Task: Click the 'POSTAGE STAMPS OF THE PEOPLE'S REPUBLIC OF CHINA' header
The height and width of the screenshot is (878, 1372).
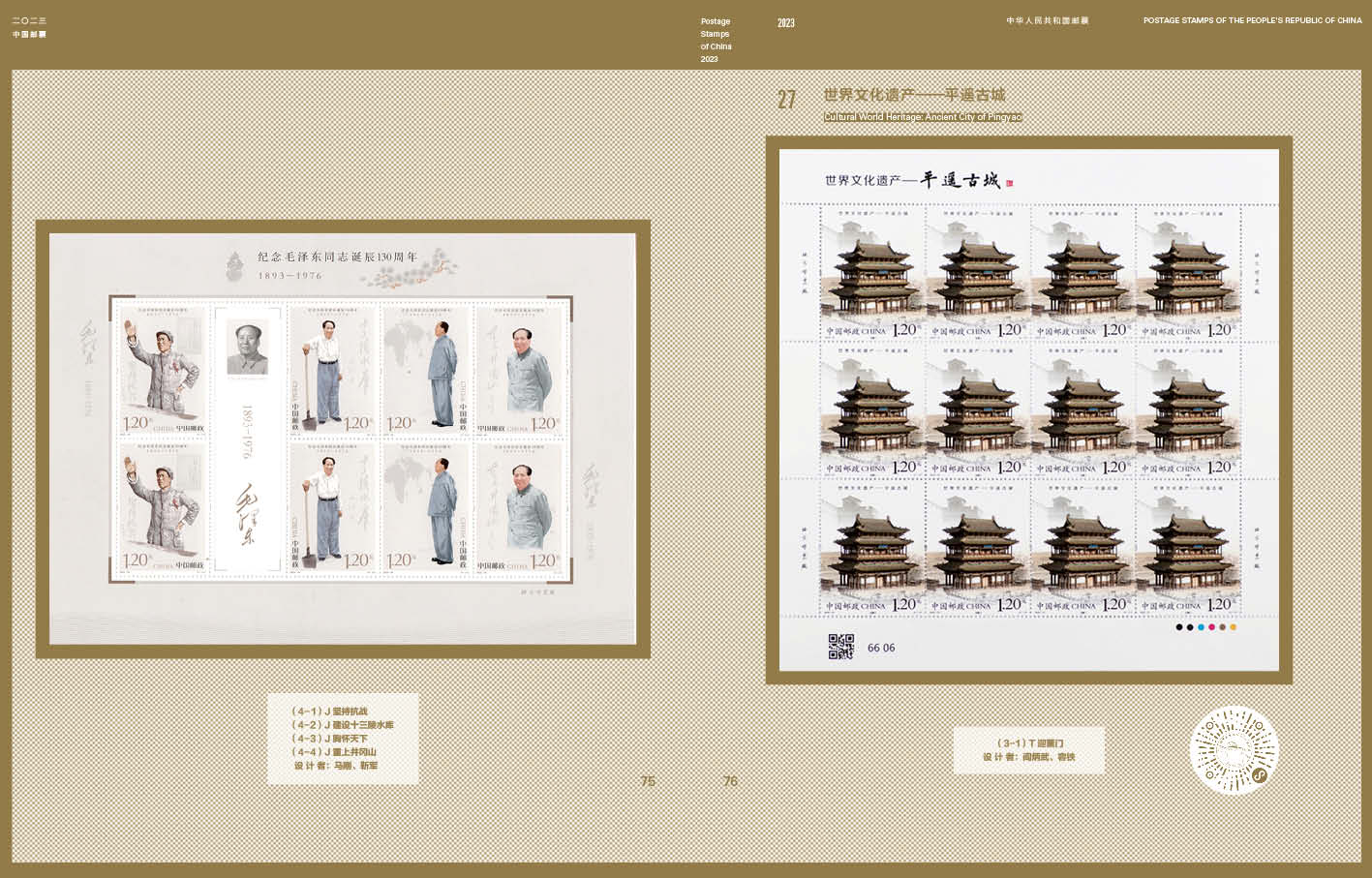Action: tap(1252, 20)
